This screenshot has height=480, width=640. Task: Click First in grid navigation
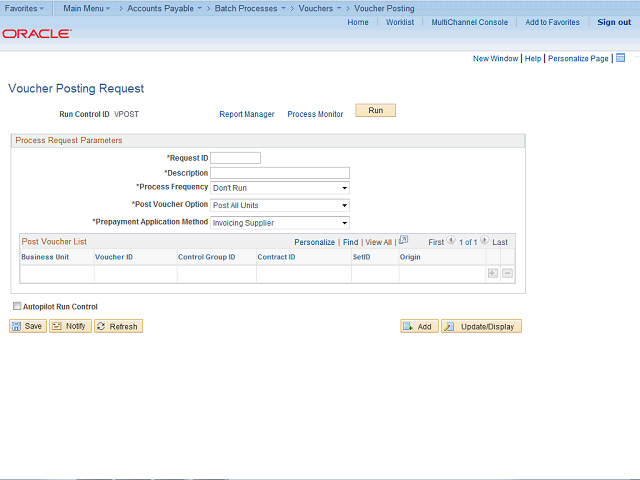click(x=436, y=242)
